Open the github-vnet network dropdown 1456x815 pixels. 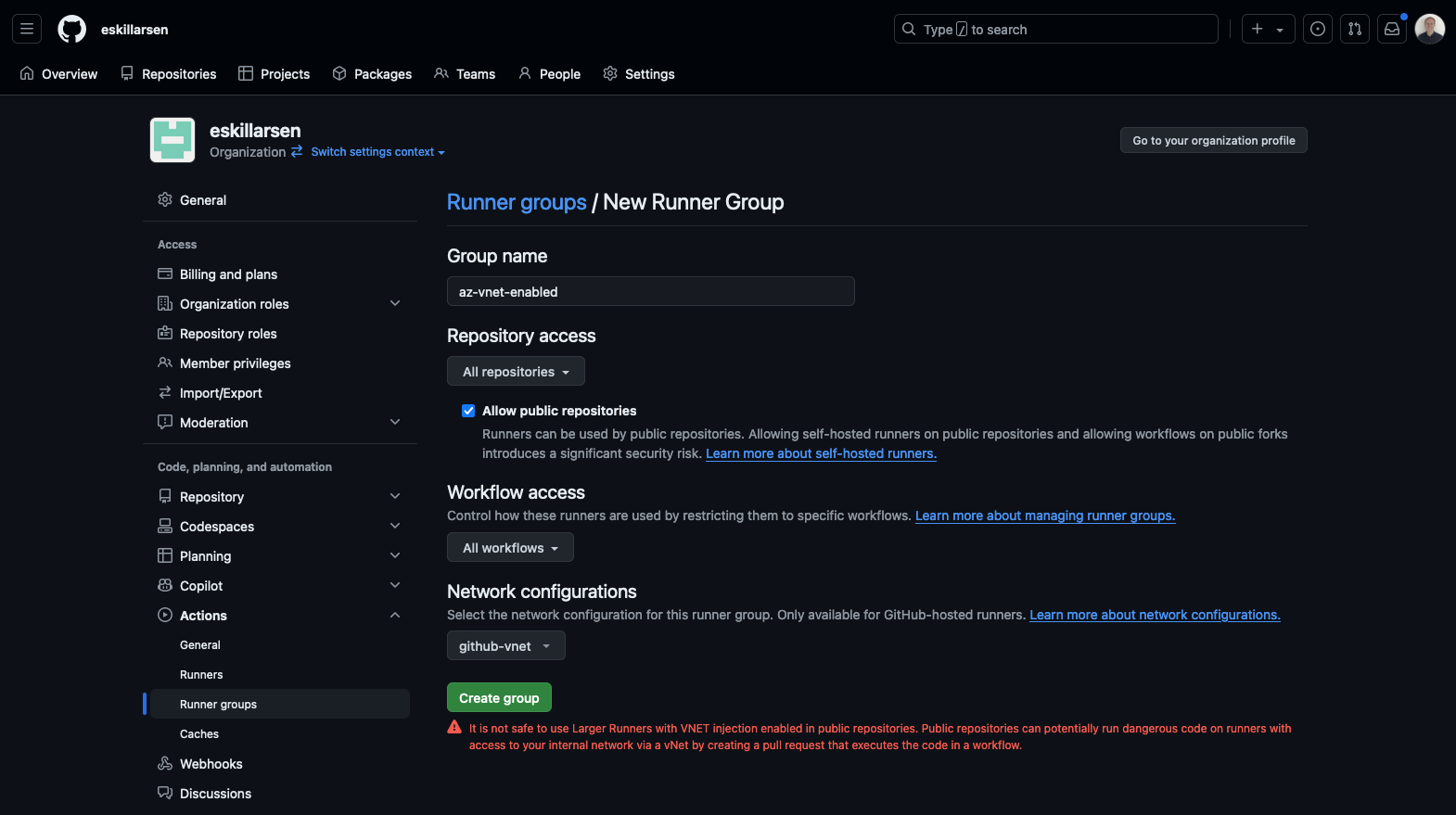(x=506, y=645)
